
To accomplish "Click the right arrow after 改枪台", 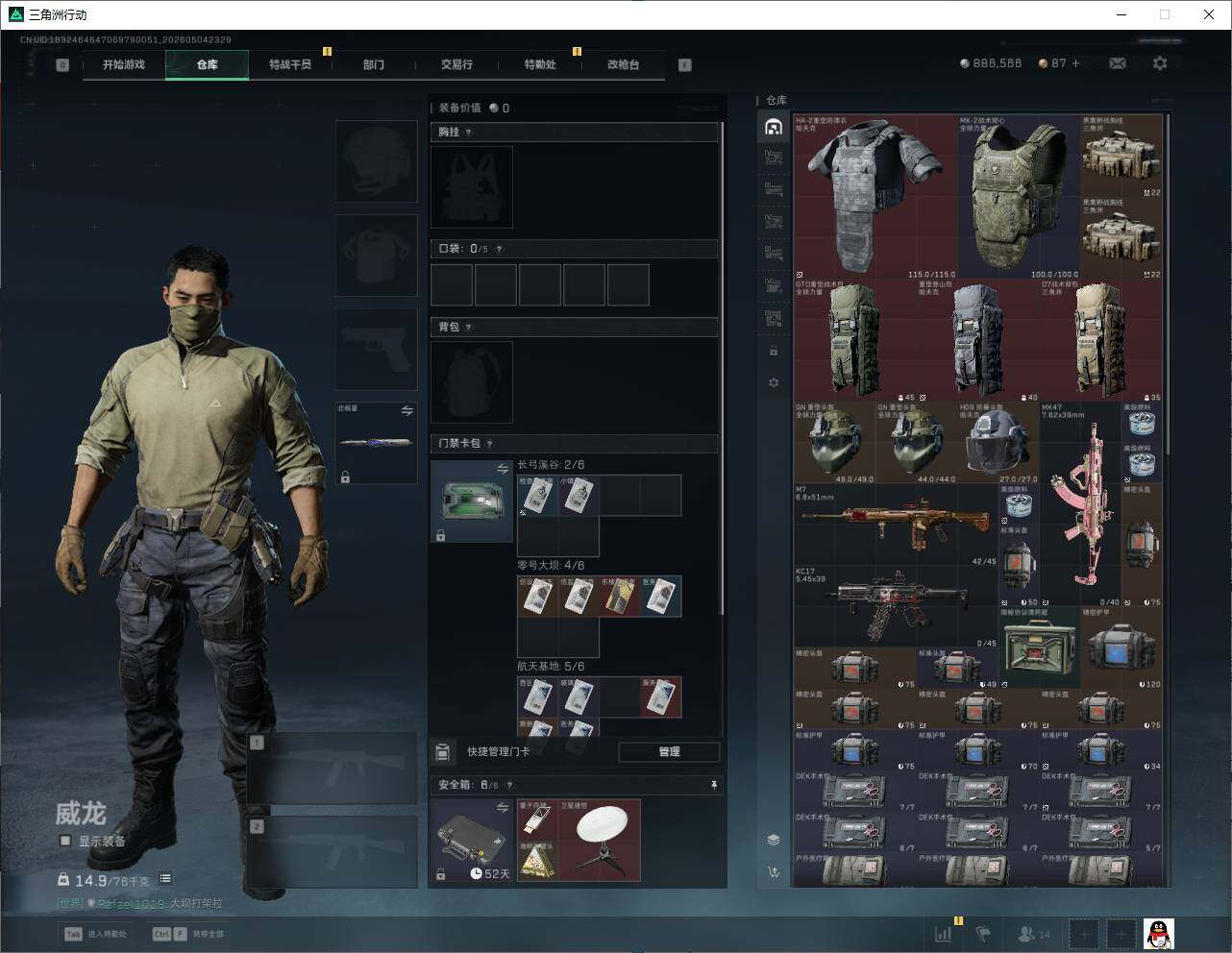I will coord(685,65).
